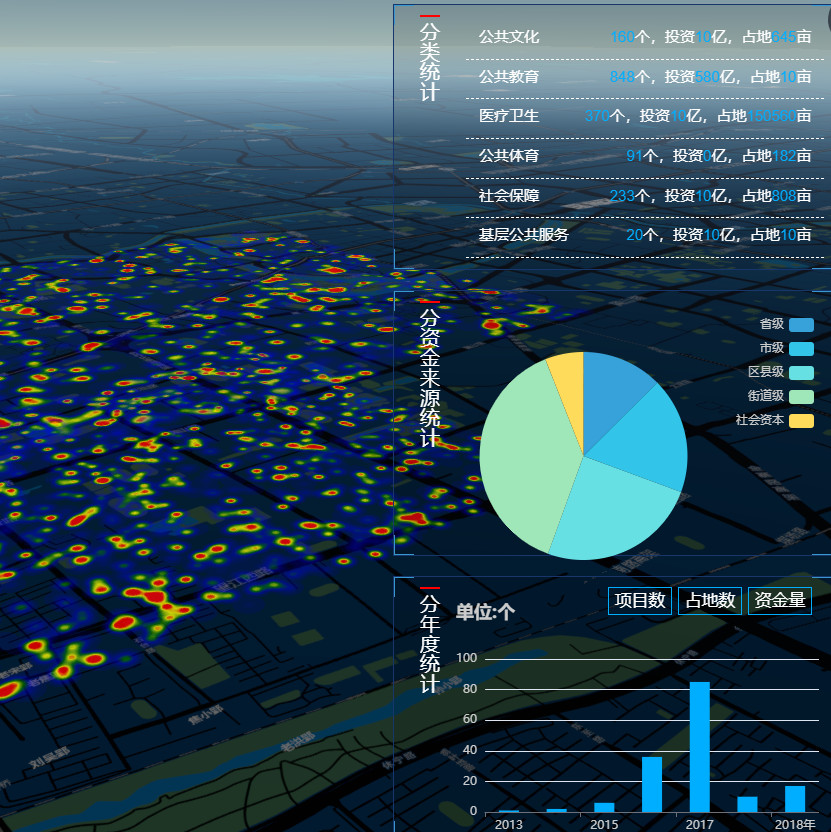Click the tallest bar for 2017
Viewport: 831px width, 832px height.
click(700, 746)
